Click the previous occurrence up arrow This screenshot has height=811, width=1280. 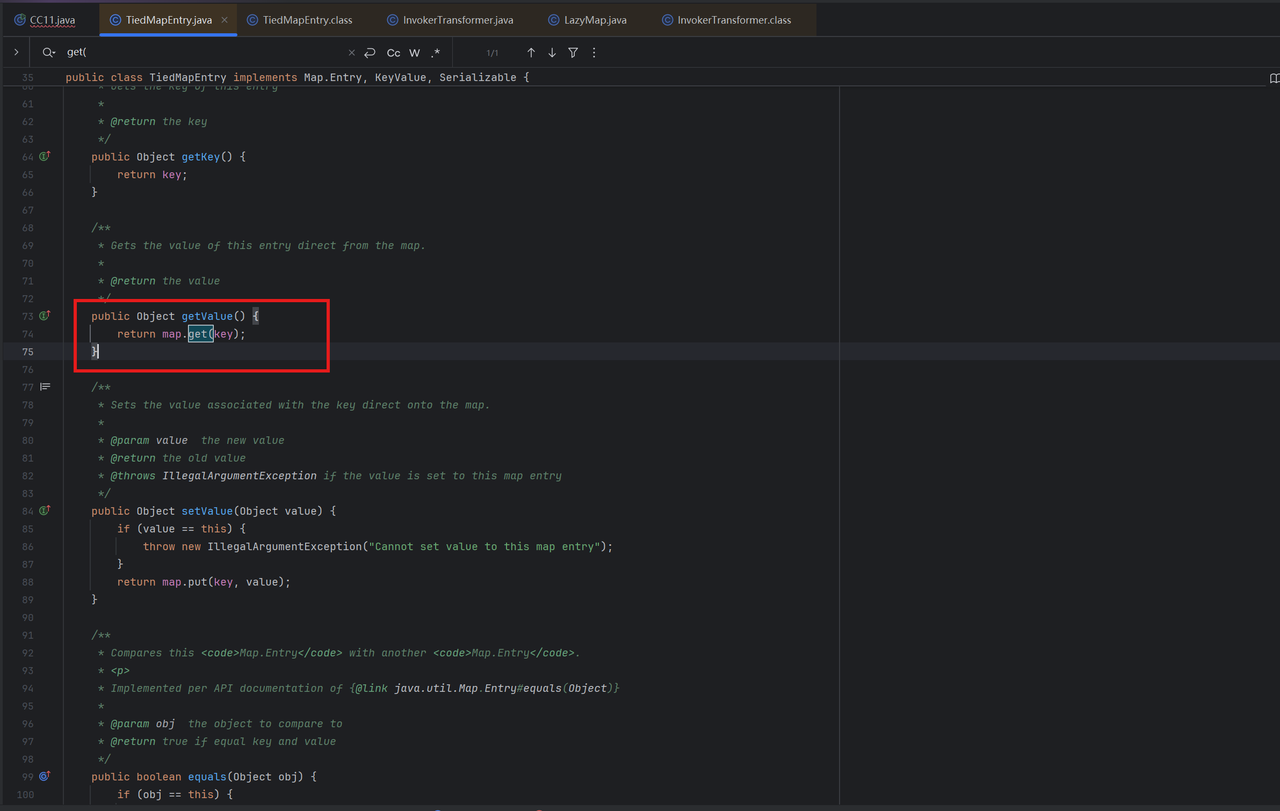(531, 53)
